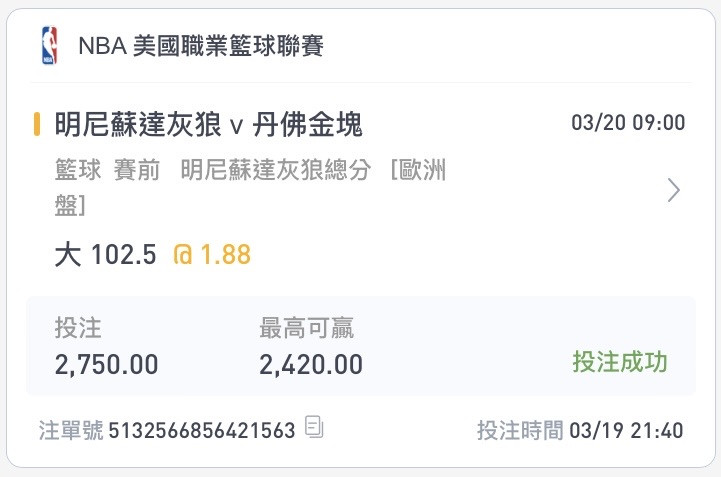The image size is (721, 477).
Task: Copy the bet slip number via copy icon
Action: tap(315, 427)
